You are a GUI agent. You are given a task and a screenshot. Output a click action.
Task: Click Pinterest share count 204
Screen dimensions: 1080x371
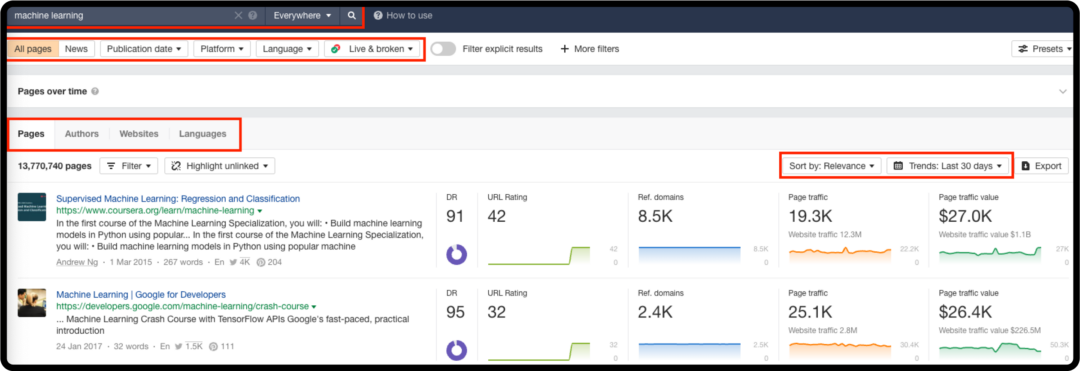(x=269, y=262)
